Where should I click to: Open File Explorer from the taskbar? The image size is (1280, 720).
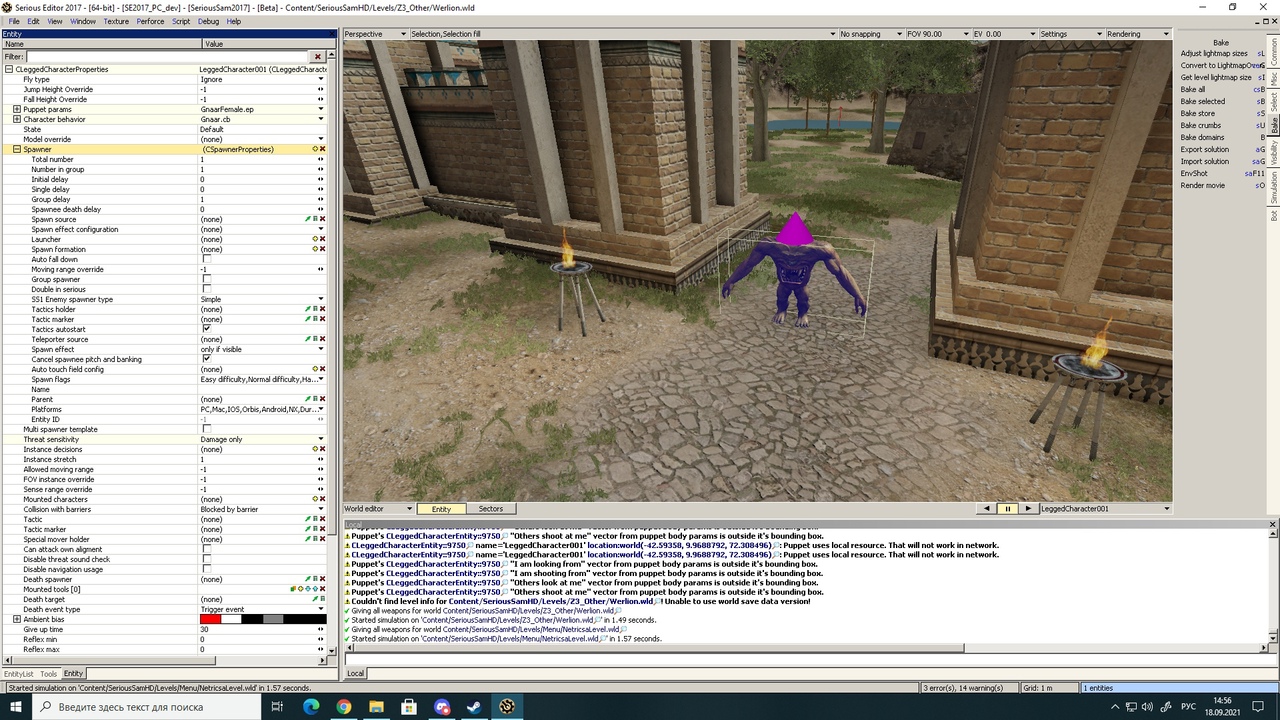pyautogui.click(x=376, y=707)
